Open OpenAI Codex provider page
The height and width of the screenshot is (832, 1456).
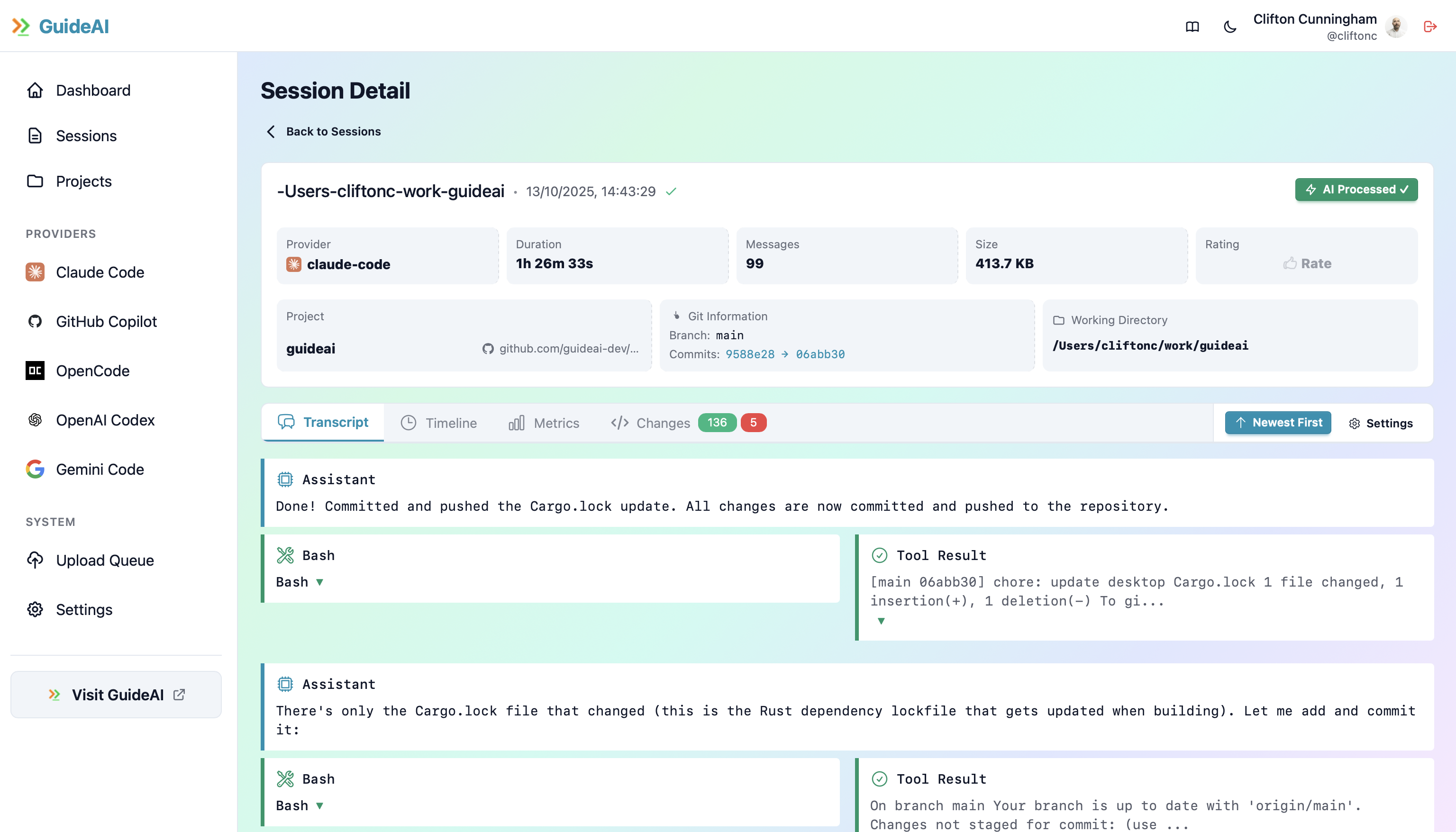click(x=105, y=420)
